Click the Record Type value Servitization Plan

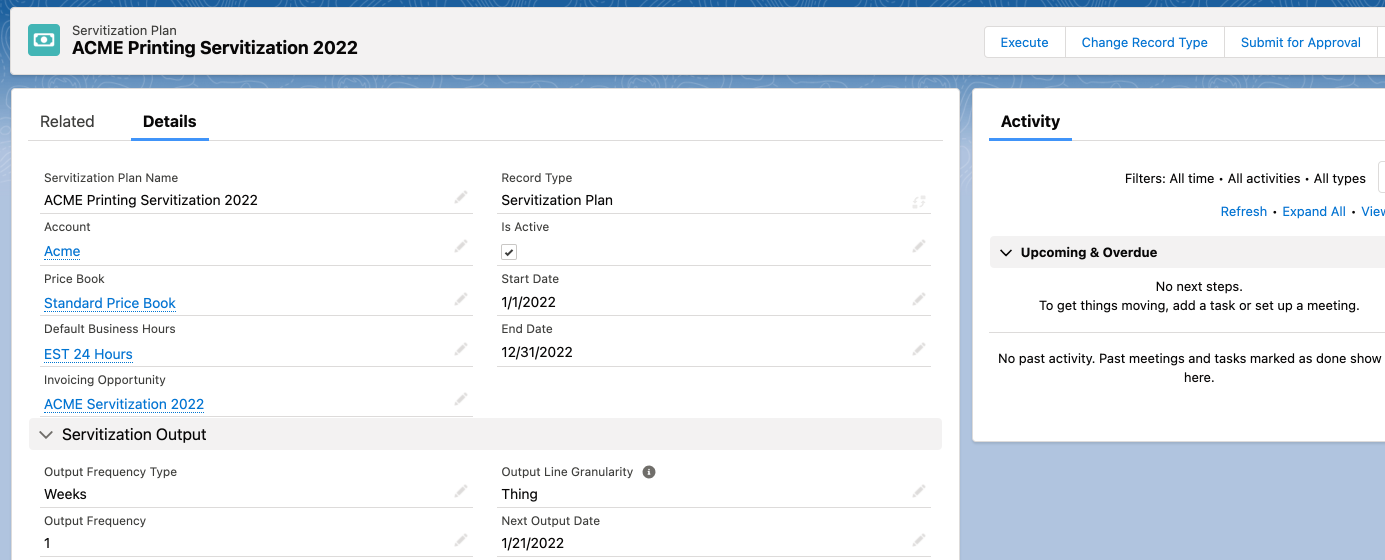pos(557,200)
